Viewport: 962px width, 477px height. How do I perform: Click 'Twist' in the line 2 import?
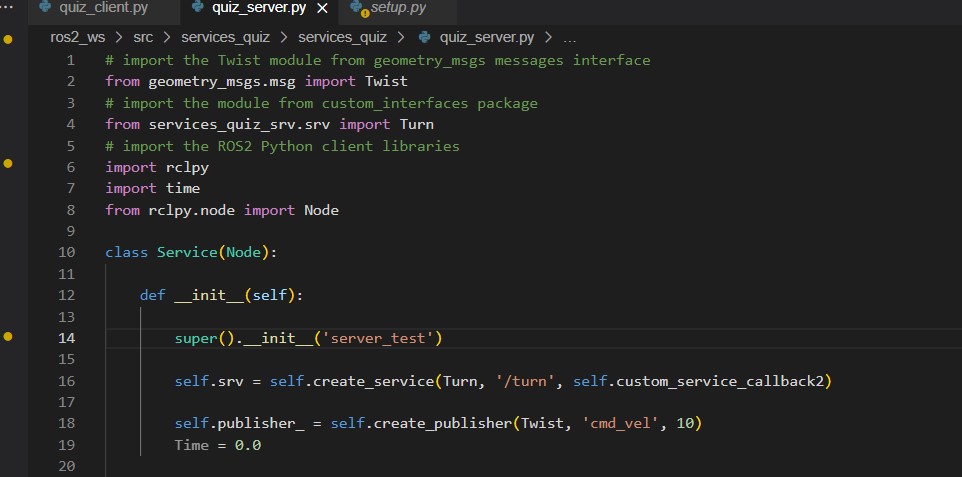click(386, 81)
